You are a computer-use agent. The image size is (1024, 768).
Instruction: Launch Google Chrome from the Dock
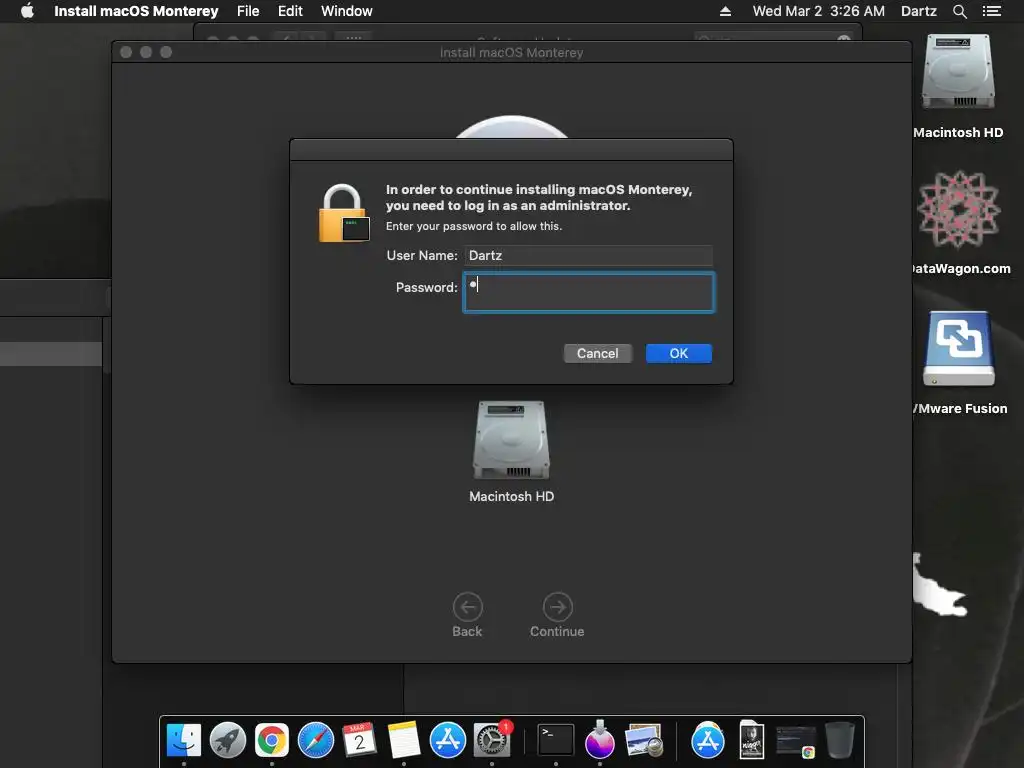pyautogui.click(x=272, y=741)
